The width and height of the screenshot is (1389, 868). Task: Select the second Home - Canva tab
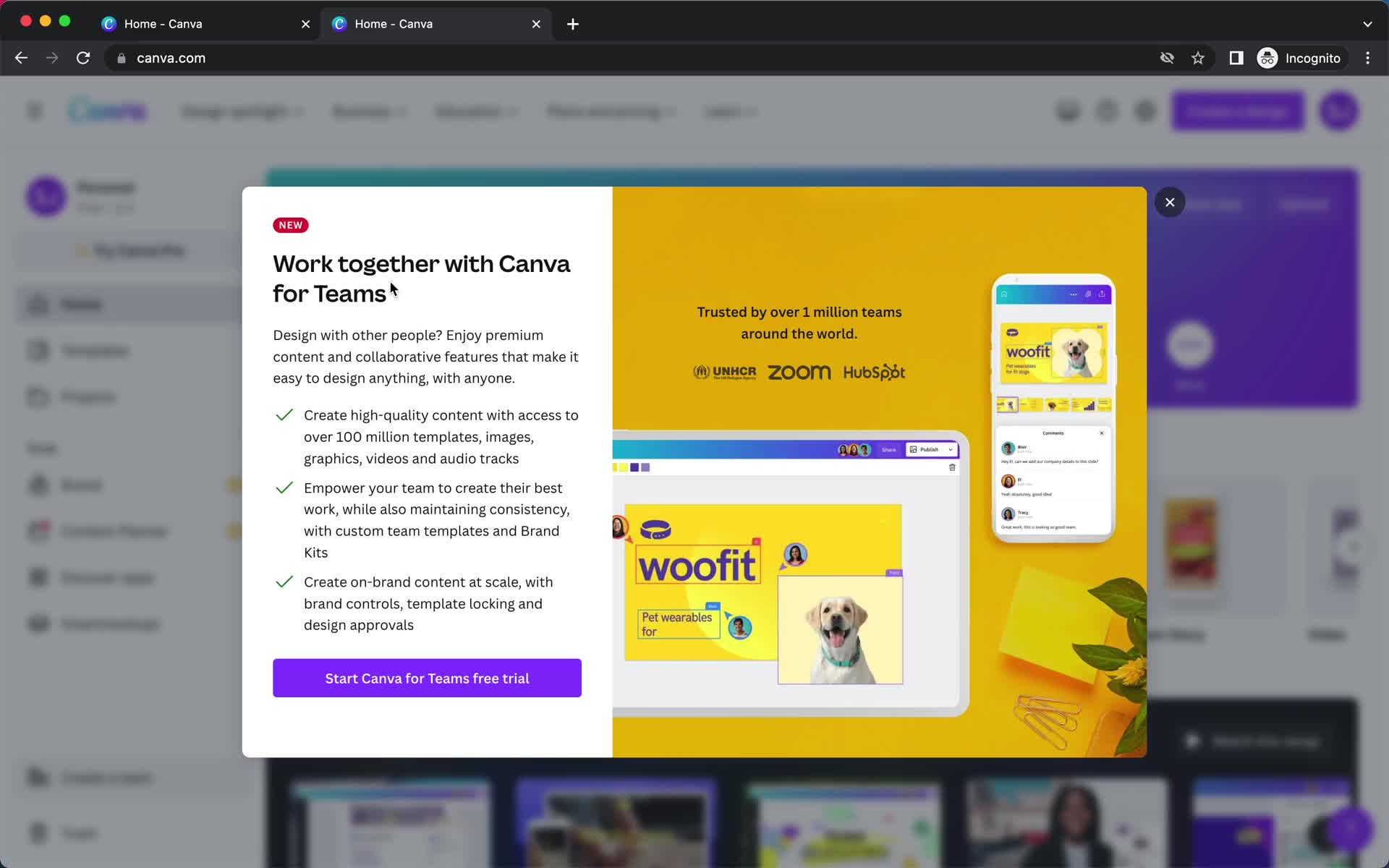tap(436, 24)
